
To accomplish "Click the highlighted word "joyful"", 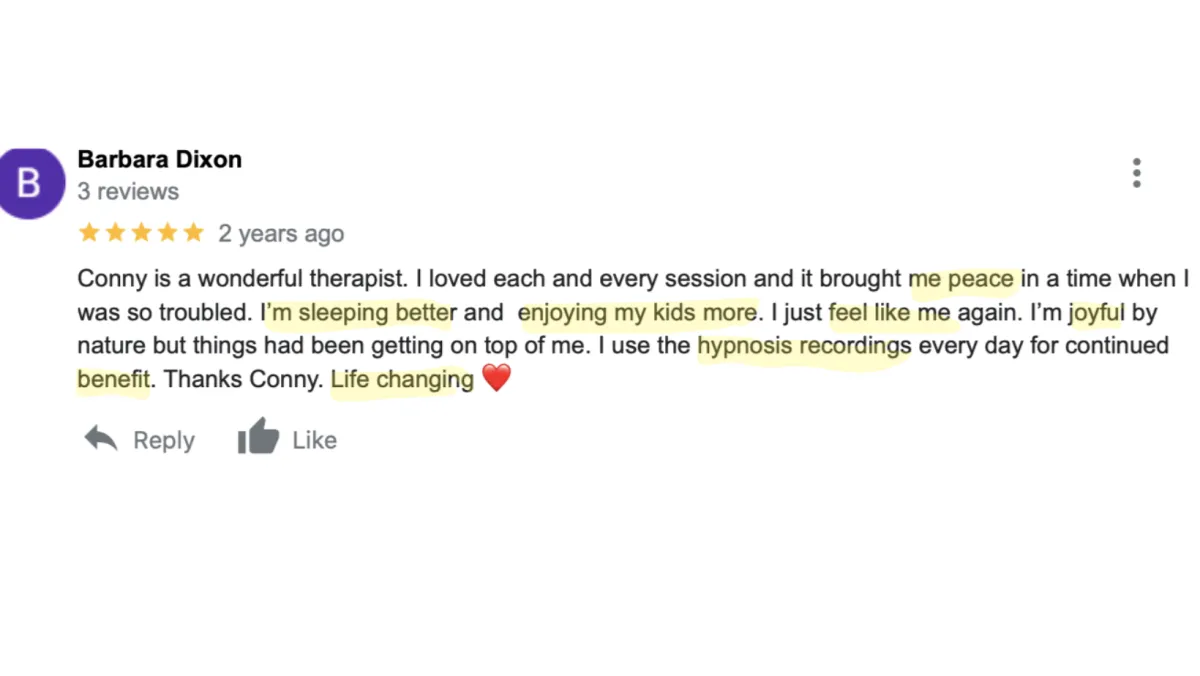I will [1097, 313].
